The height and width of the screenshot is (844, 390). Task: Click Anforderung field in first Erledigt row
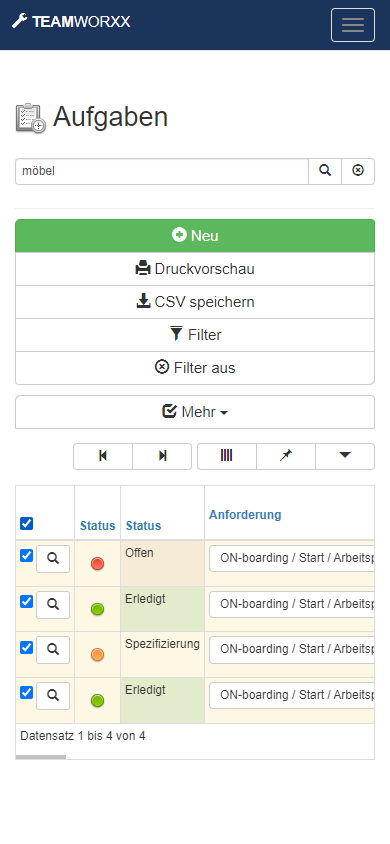click(x=292, y=604)
